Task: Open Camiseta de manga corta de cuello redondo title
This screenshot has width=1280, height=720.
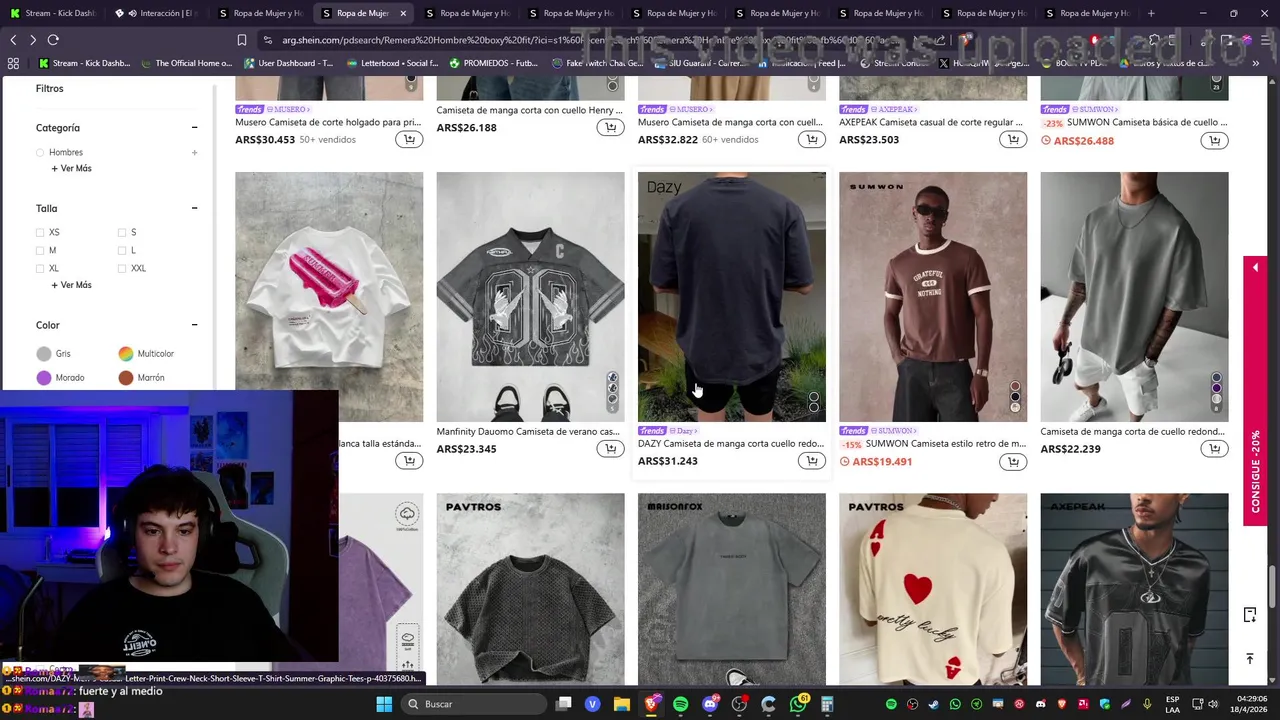Action: [1132, 432]
